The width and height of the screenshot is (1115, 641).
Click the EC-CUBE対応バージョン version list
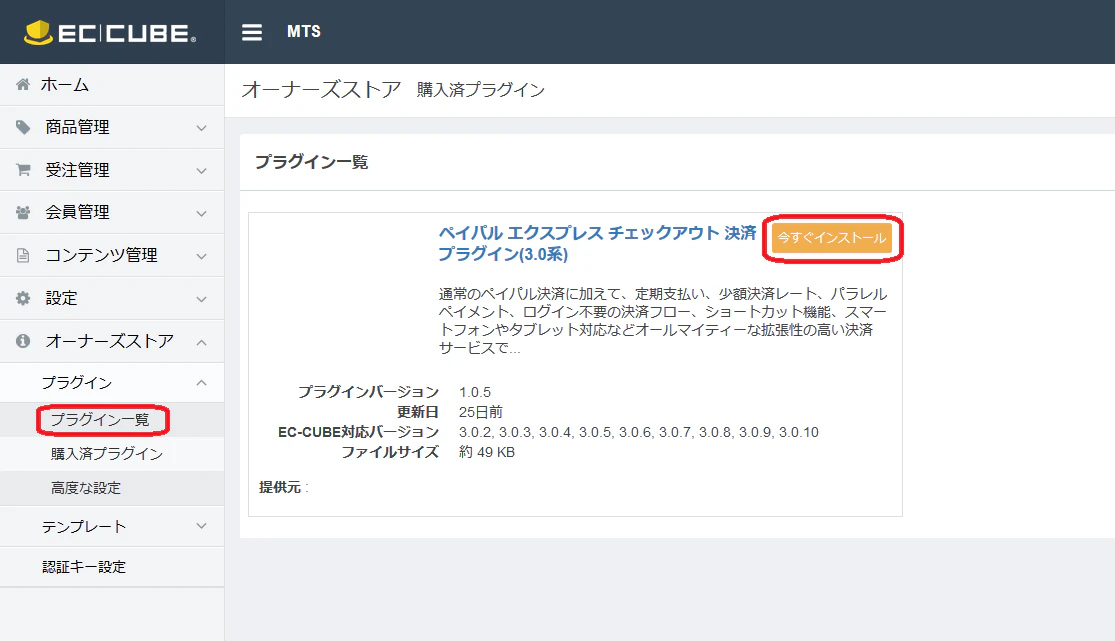click(x=639, y=432)
